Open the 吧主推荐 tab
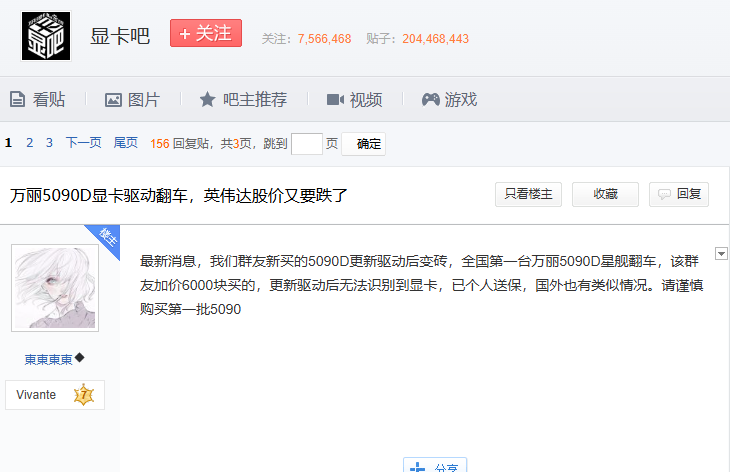730x472 pixels. point(243,100)
